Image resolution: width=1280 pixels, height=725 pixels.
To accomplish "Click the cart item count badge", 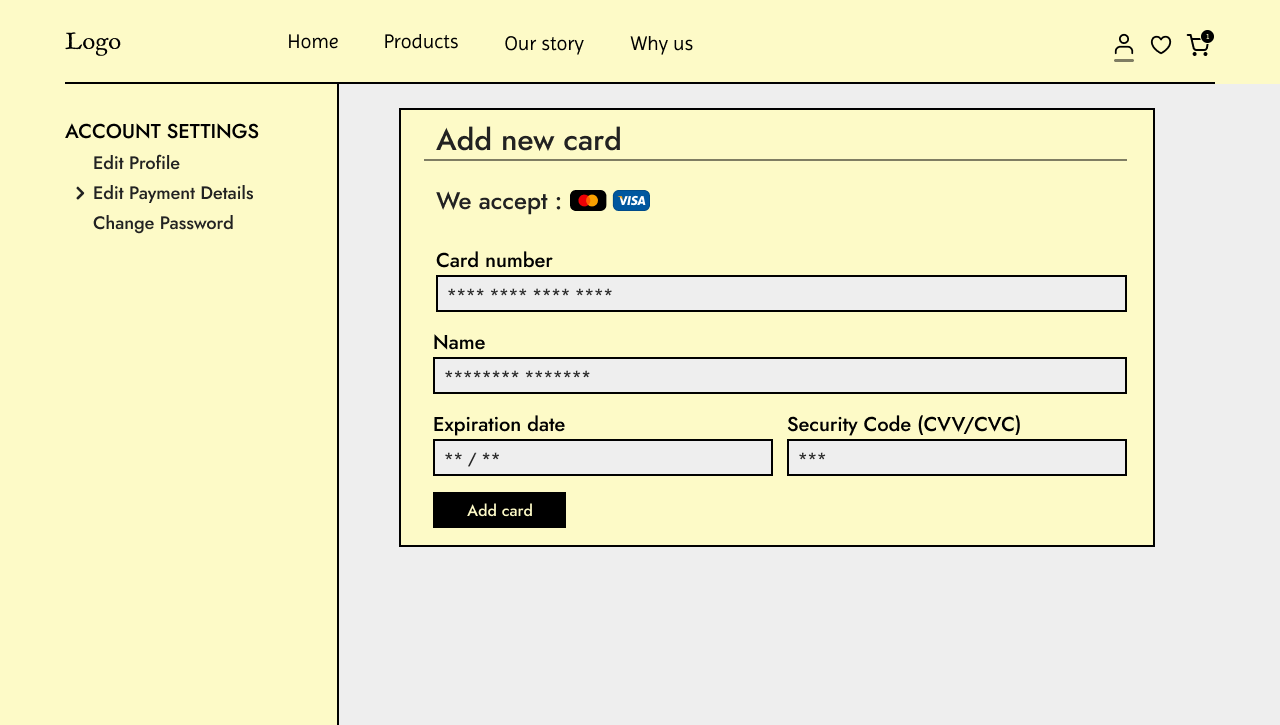I will [x=1208, y=36].
